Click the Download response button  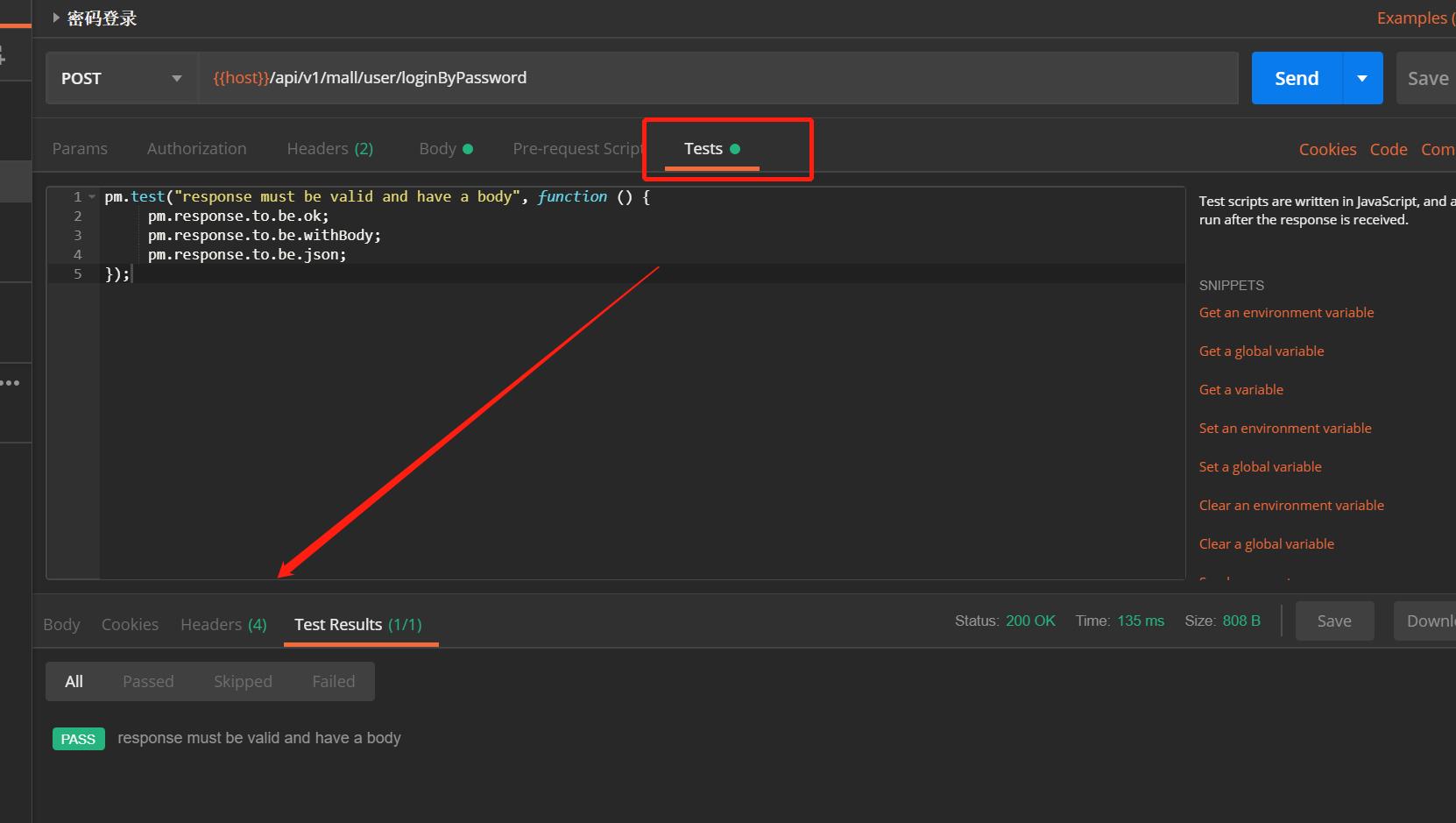[x=1425, y=621]
